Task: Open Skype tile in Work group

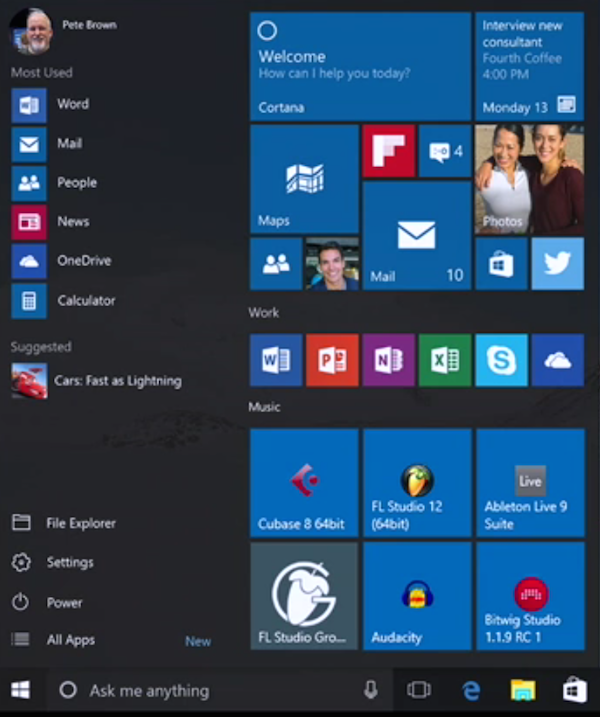Action: tap(501, 360)
